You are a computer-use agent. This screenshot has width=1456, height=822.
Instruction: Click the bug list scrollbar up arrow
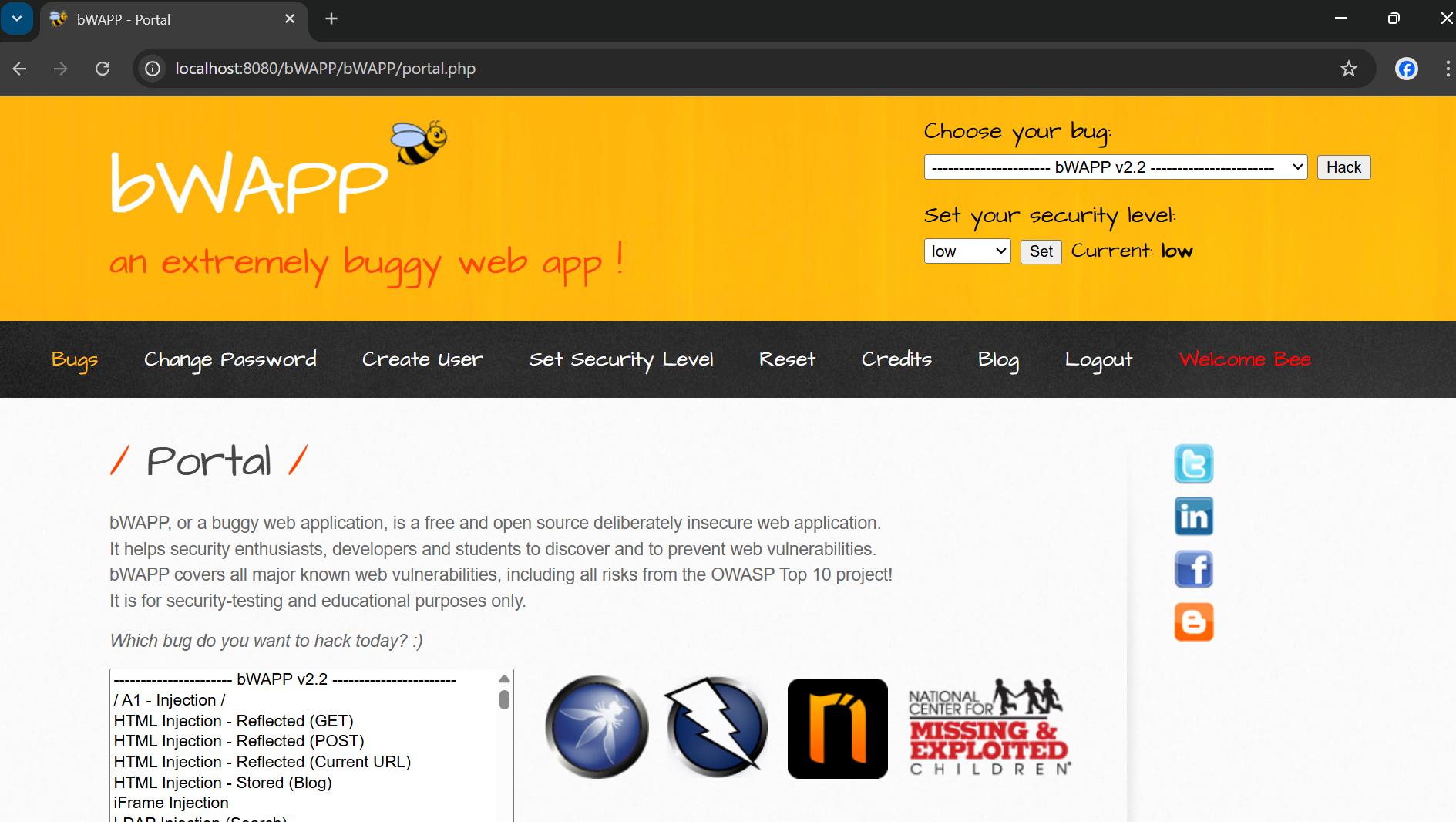click(504, 679)
